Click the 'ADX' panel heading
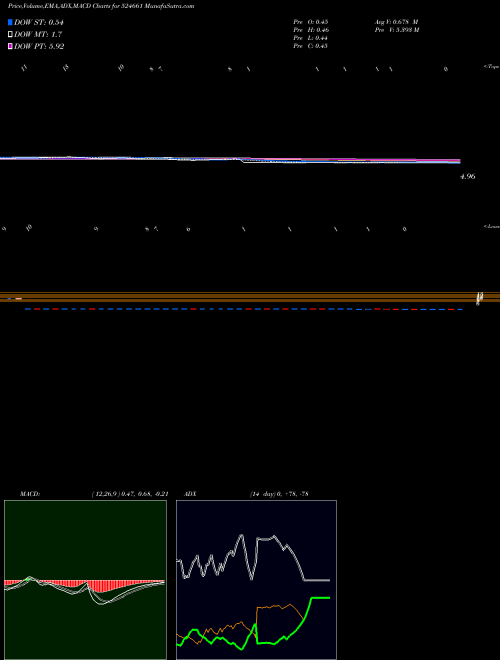 click(x=190, y=493)
